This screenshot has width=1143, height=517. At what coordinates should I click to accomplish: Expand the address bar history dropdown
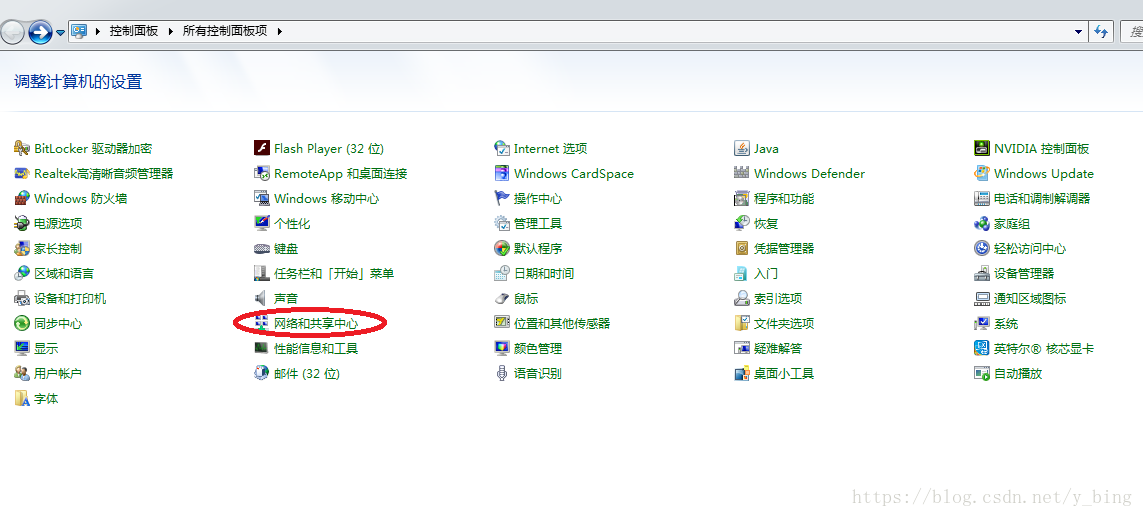1079,31
